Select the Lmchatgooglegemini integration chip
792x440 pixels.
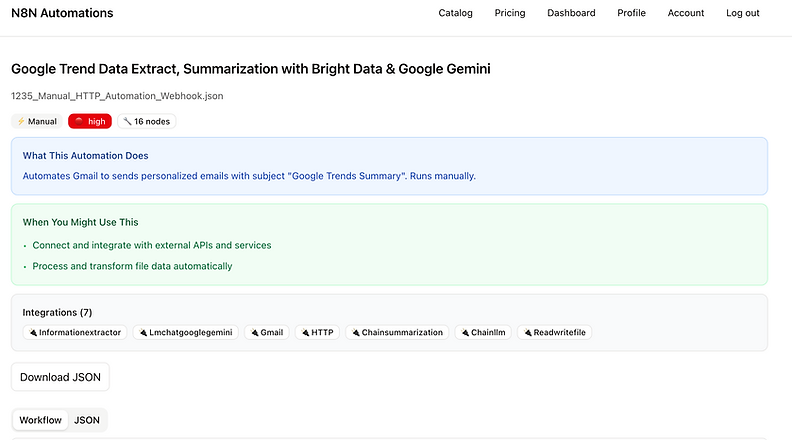(185, 332)
